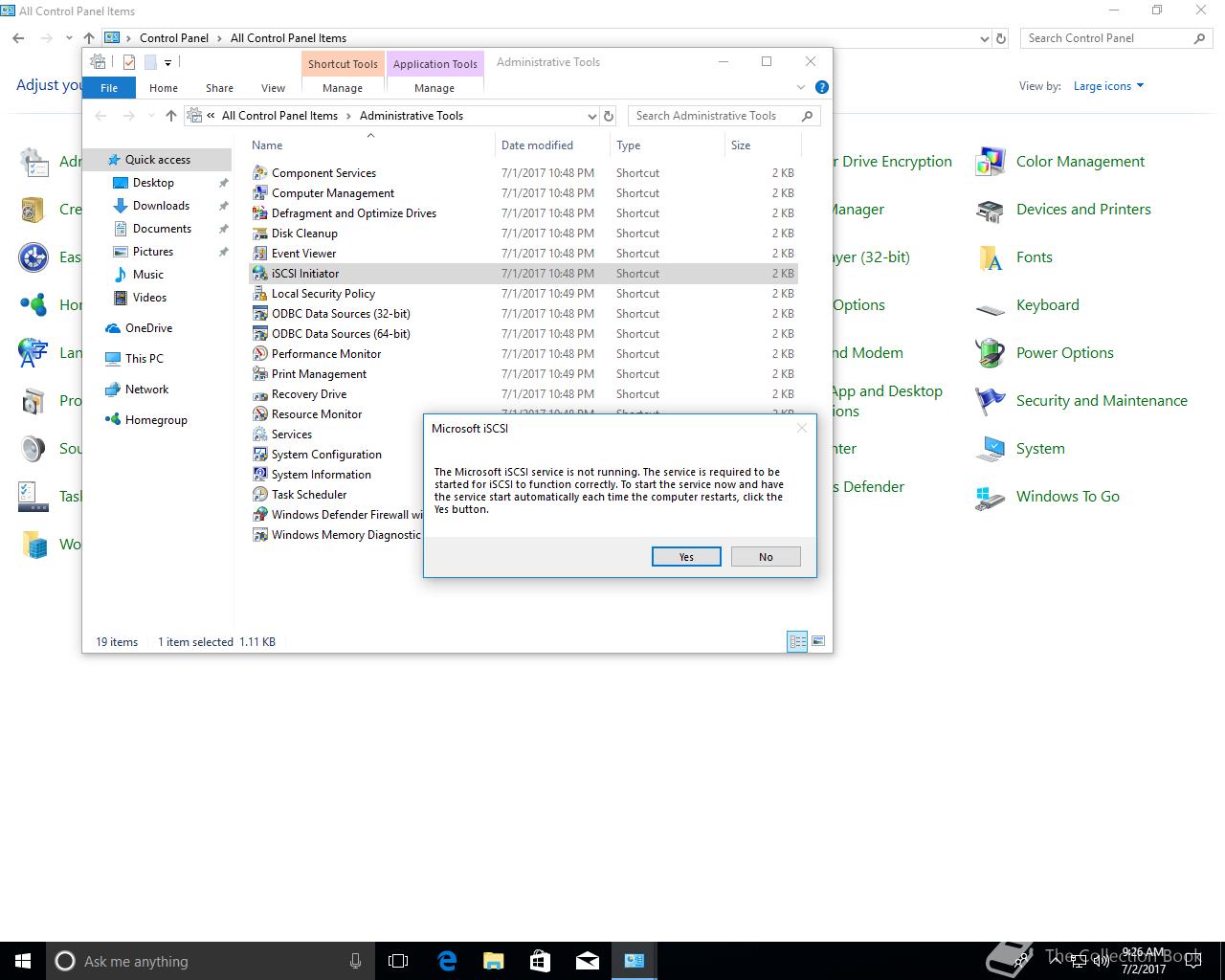Select ODBC Data Sources (64-bit) icon
Image resolution: width=1225 pixels, height=980 pixels.
point(259,334)
